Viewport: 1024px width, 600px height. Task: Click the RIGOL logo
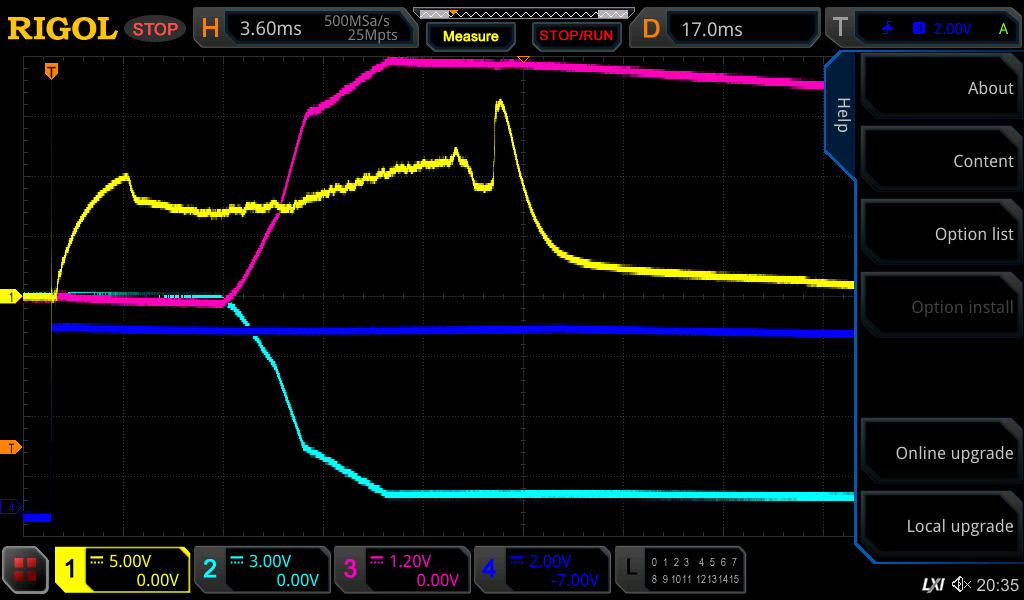(62, 29)
